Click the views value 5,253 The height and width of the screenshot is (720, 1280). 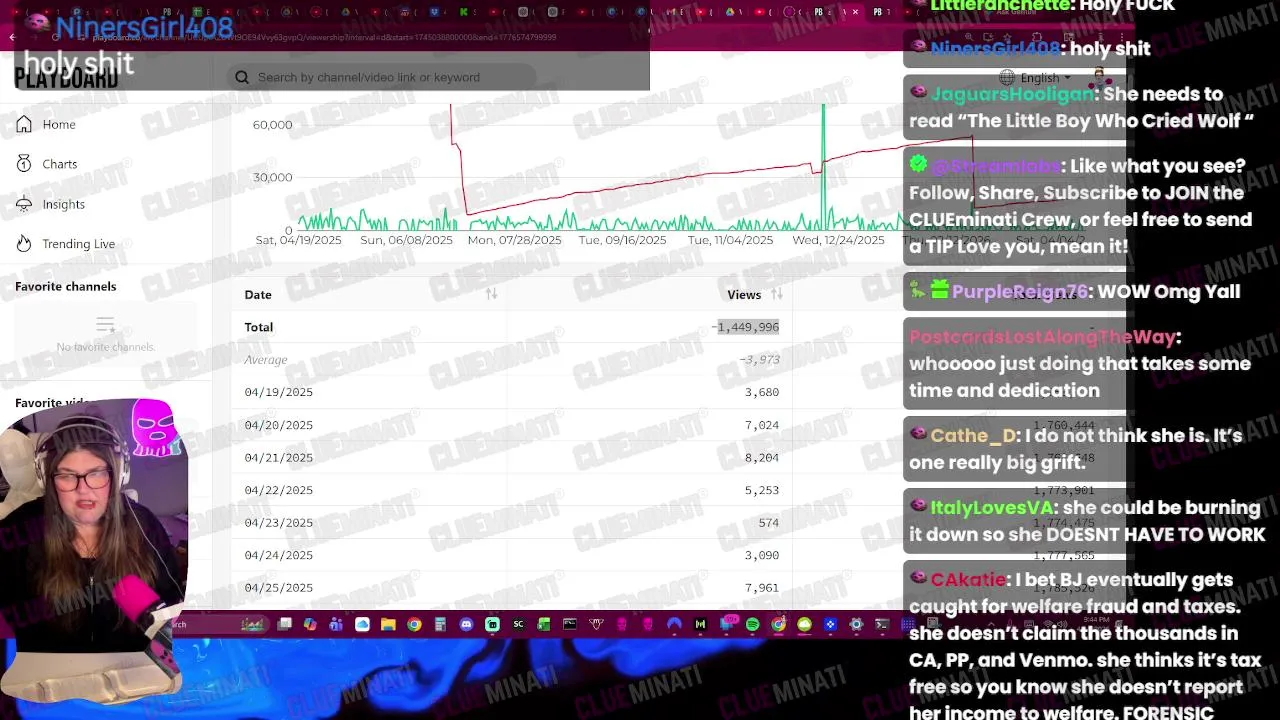click(762, 490)
